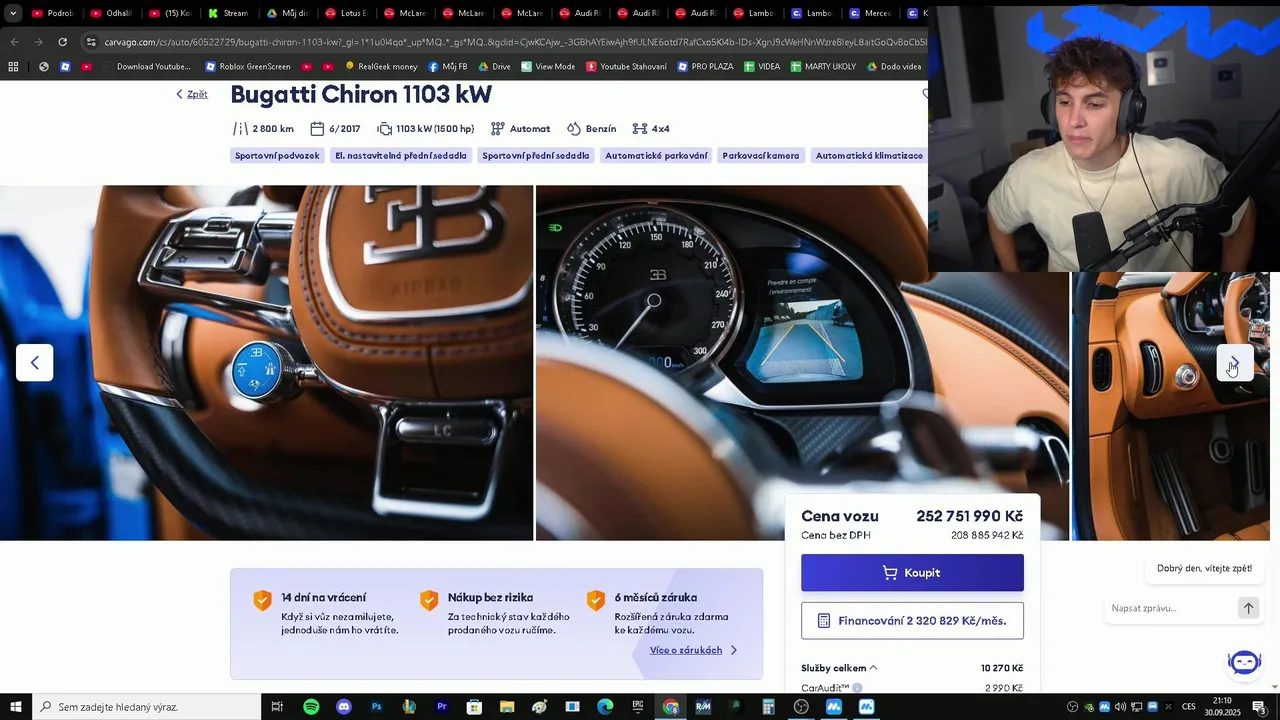Click the 6/2017 registration date

click(345, 129)
